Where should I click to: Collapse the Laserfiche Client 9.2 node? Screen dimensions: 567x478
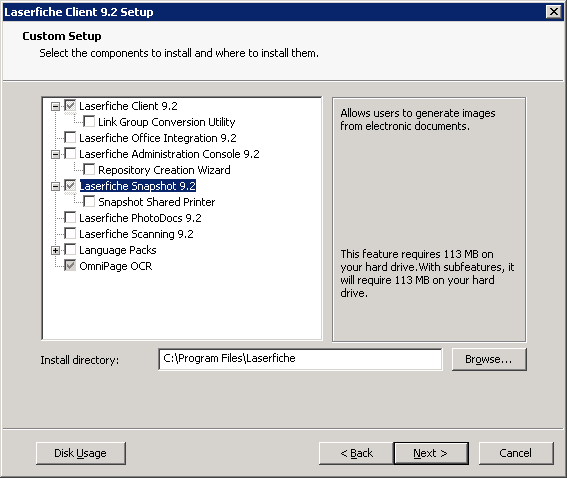(55, 106)
